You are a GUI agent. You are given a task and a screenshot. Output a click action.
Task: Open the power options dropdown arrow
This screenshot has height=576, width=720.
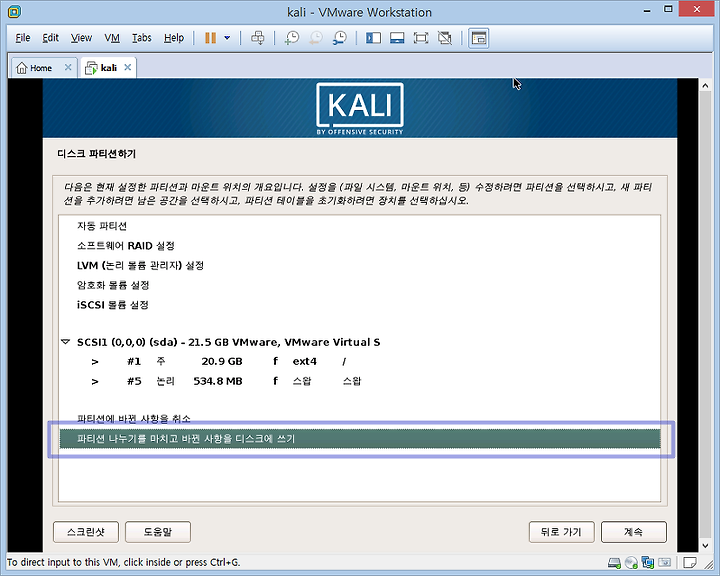pyautogui.click(x=227, y=38)
